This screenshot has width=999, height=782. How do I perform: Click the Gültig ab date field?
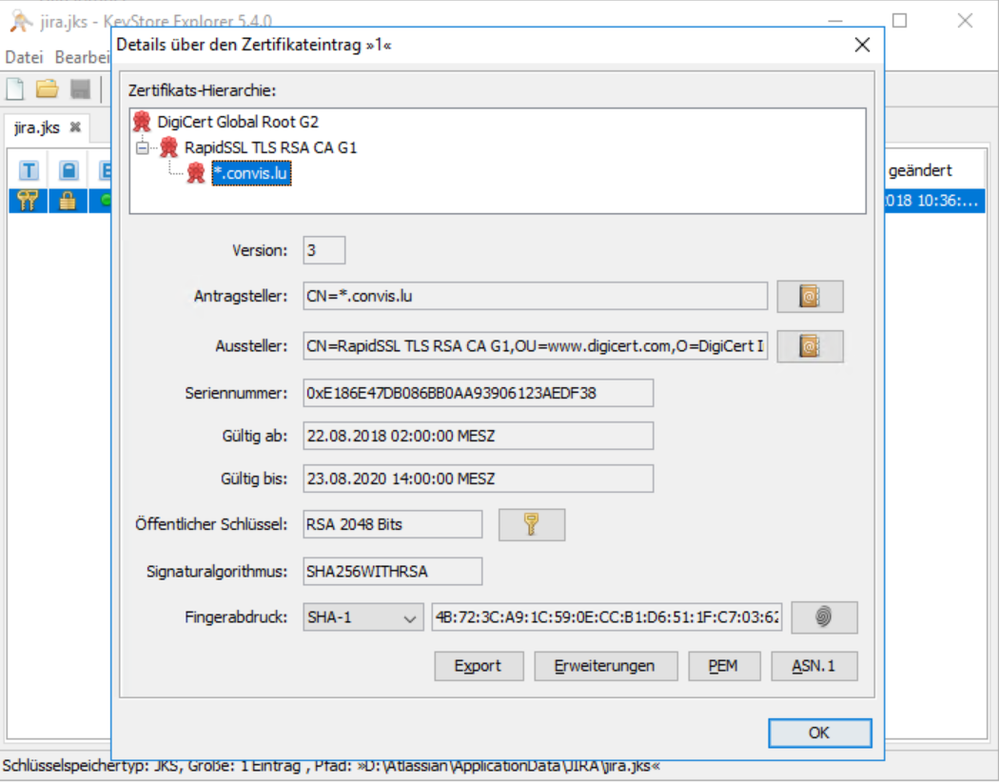click(478, 436)
